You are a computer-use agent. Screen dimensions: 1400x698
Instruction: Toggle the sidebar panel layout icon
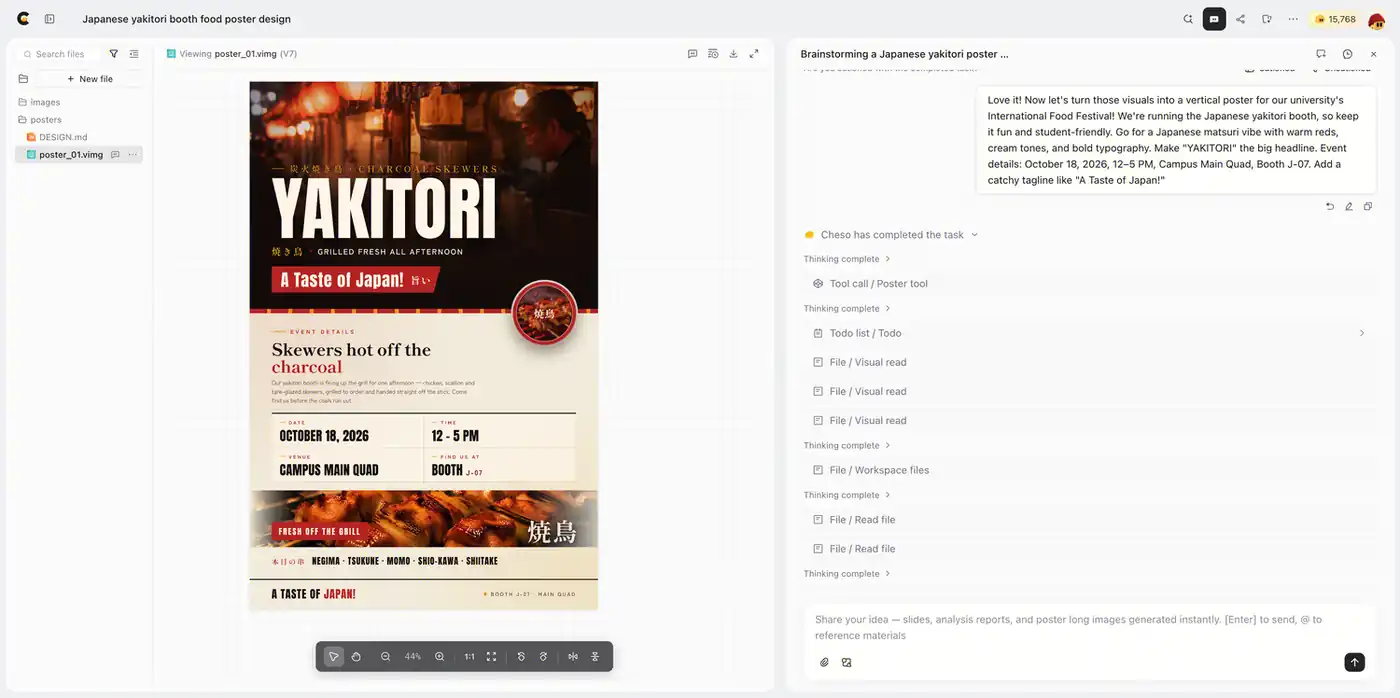click(50, 19)
